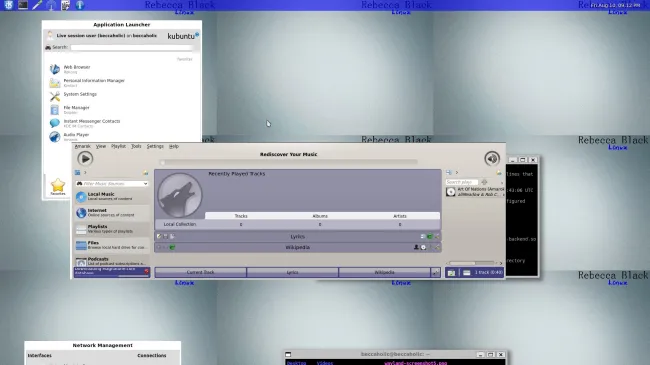Open the Settings menu in Amarok
The image size is (650, 365).
[x=155, y=146]
